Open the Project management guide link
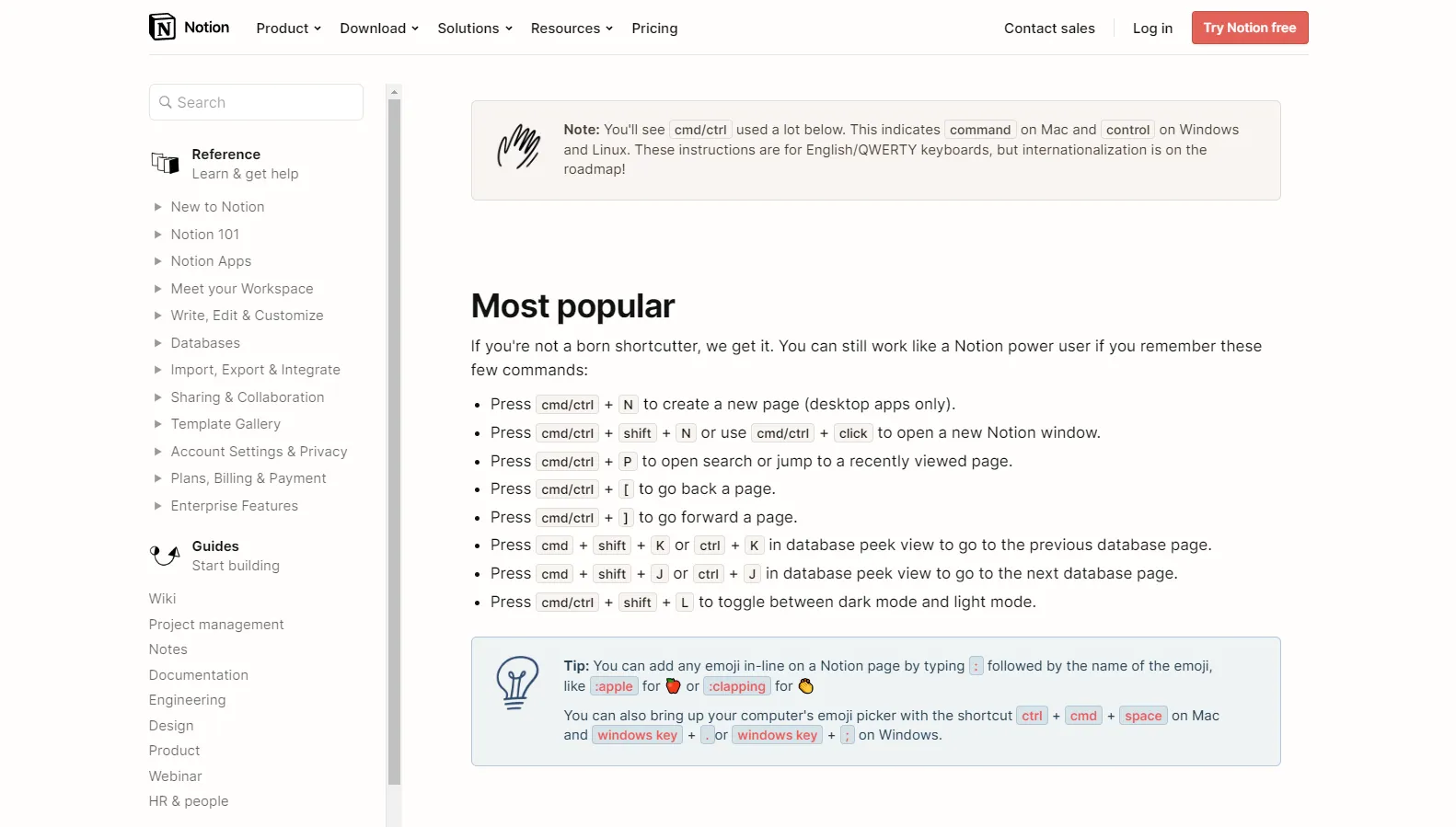The width and height of the screenshot is (1456, 827). pyautogui.click(x=216, y=625)
